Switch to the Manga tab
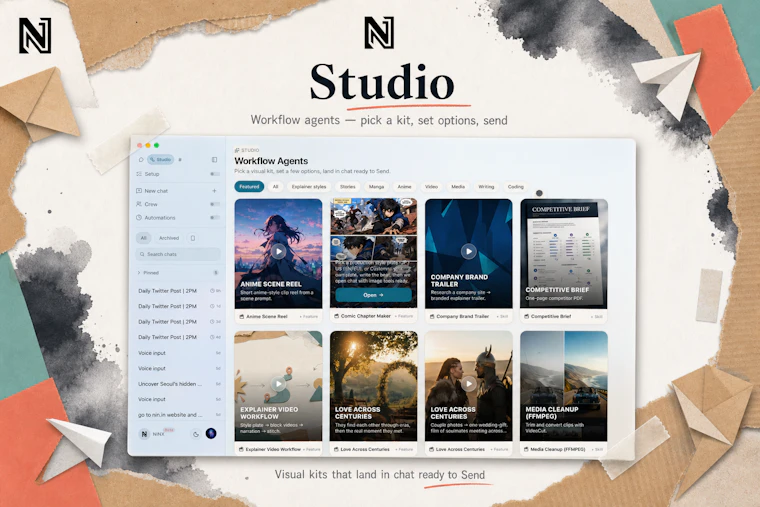The image size is (760, 507). (376, 187)
